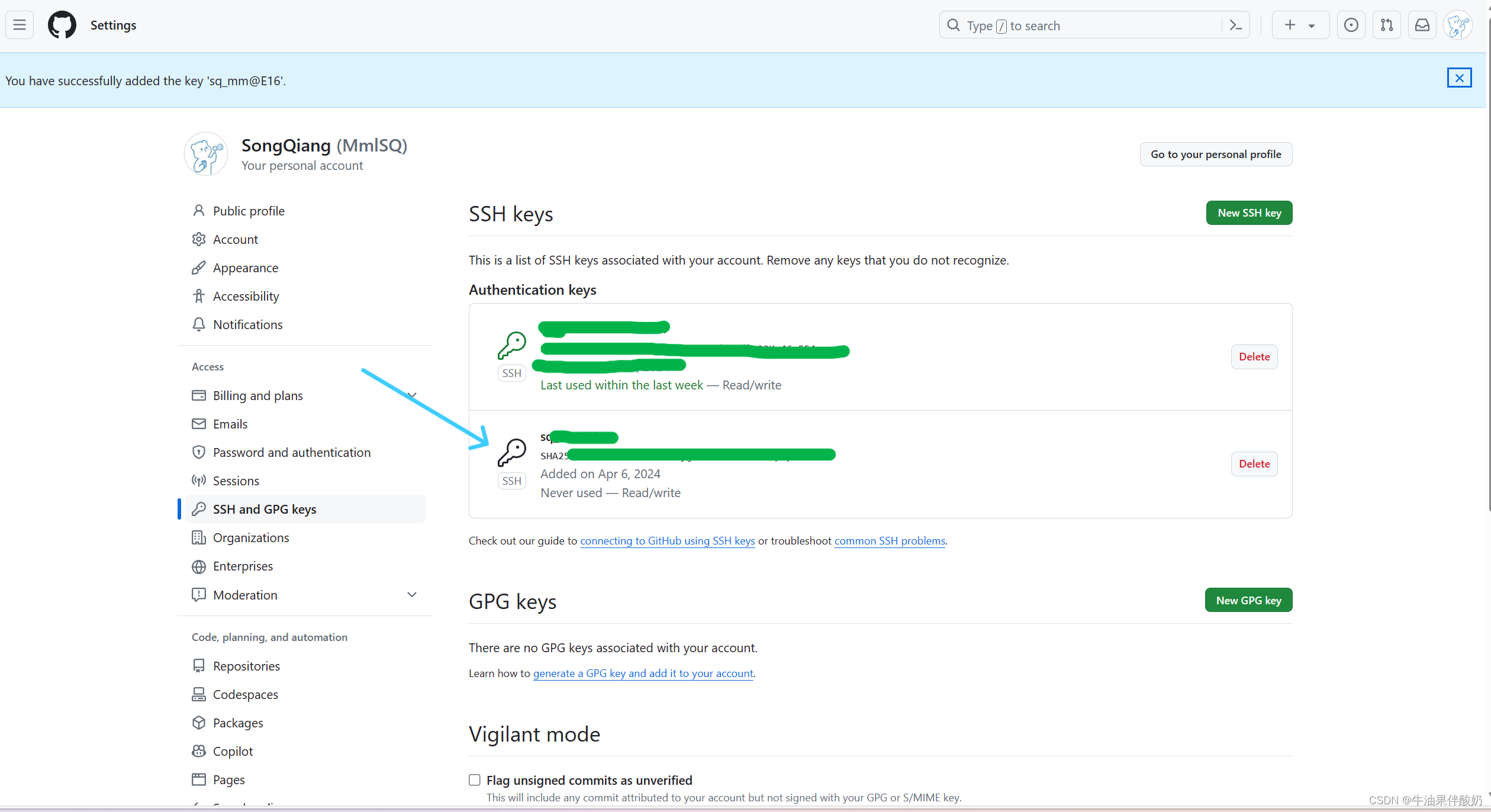This screenshot has height=812, width=1491.
Task: Select Organizations in the sidebar
Action: (x=250, y=537)
